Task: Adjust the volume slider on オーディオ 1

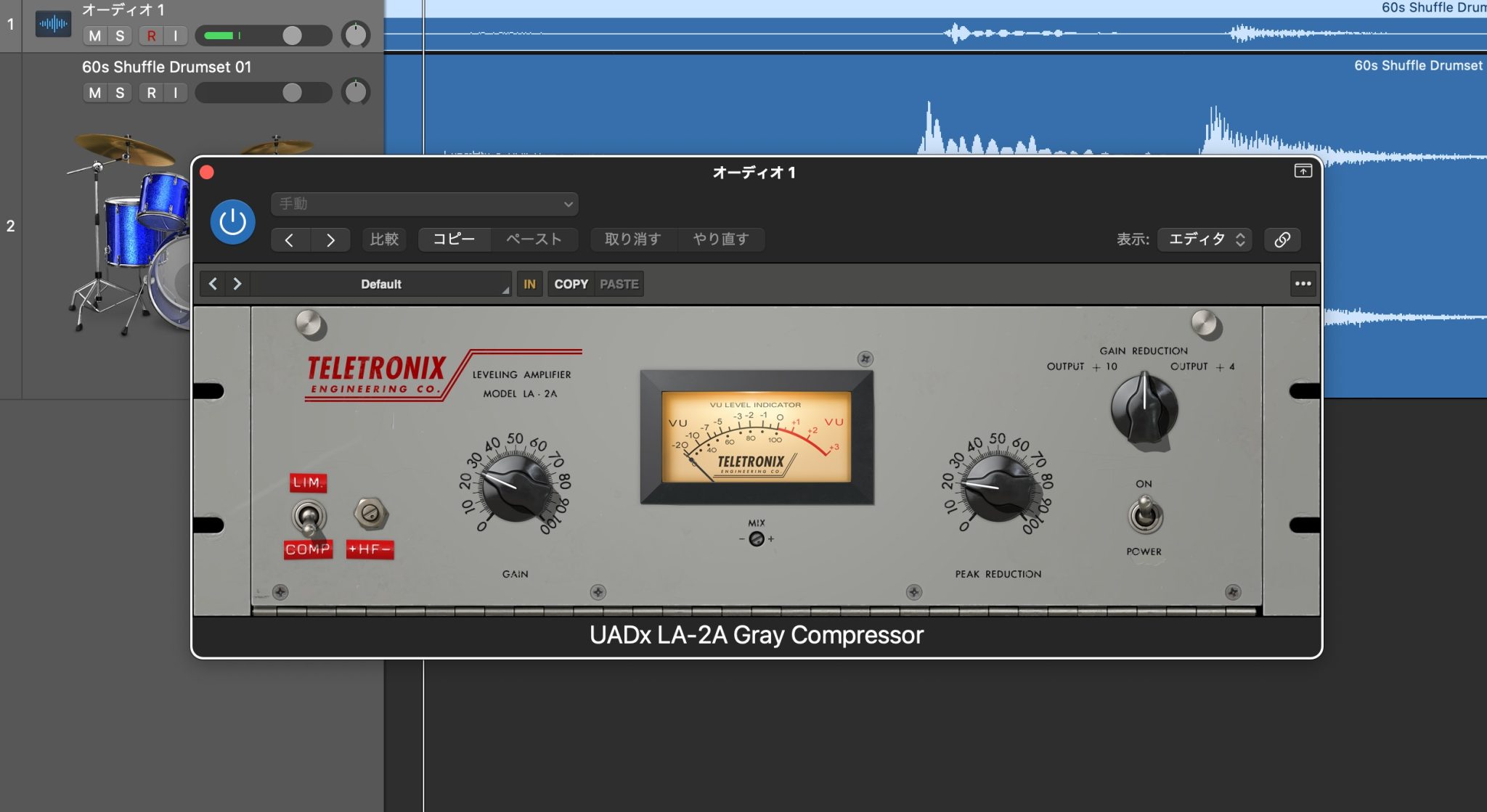Action: tap(293, 35)
